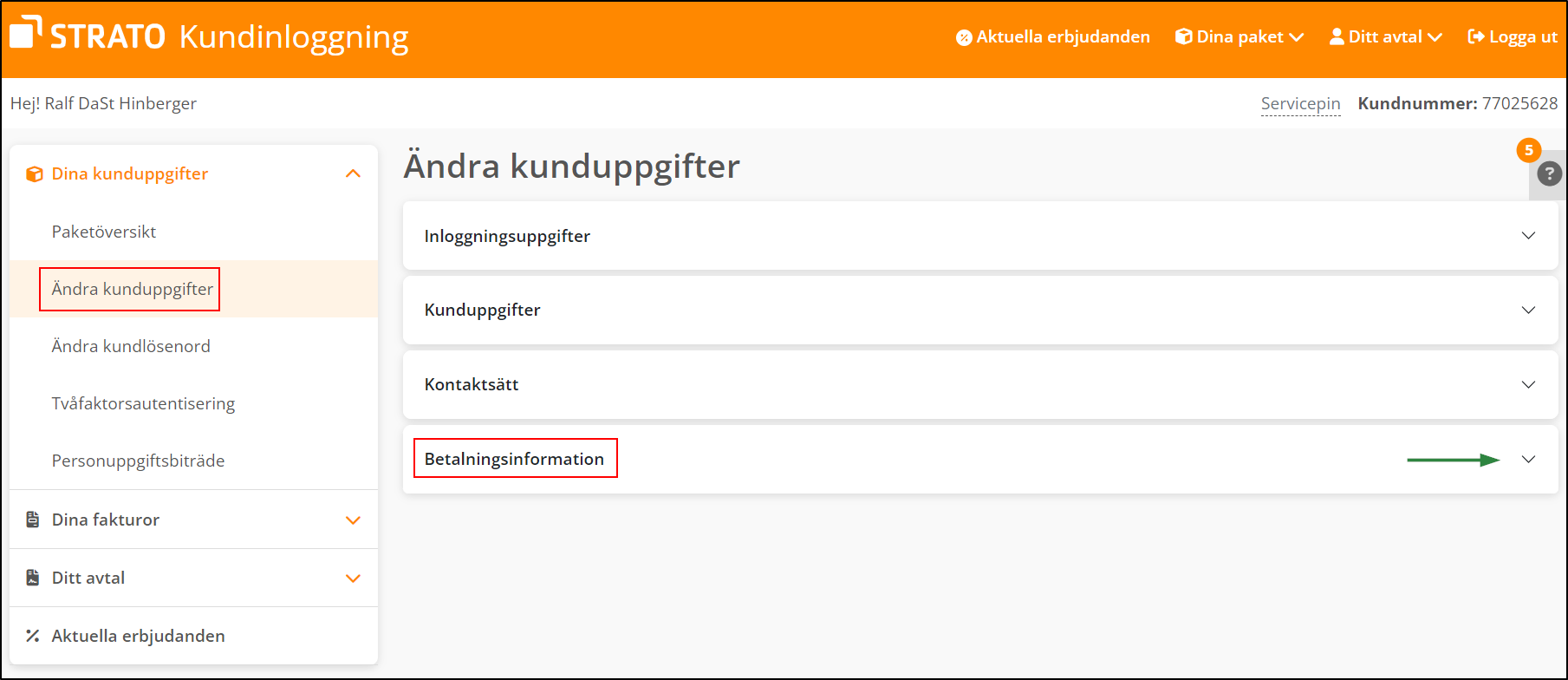Click the Logga ut exit icon
Image resolution: width=1568 pixels, height=680 pixels.
point(1475,36)
